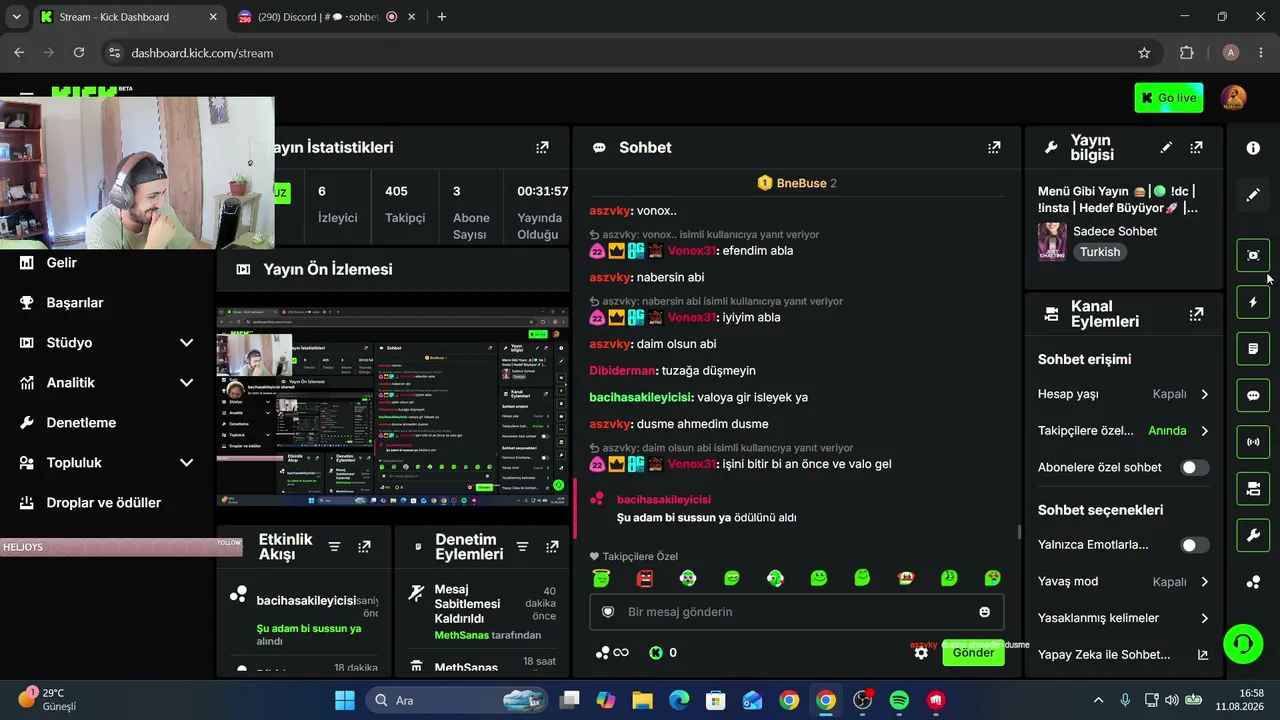Toggle the chat bubble icon in the right rail
This screenshot has height=720, width=1280.
point(1253,395)
